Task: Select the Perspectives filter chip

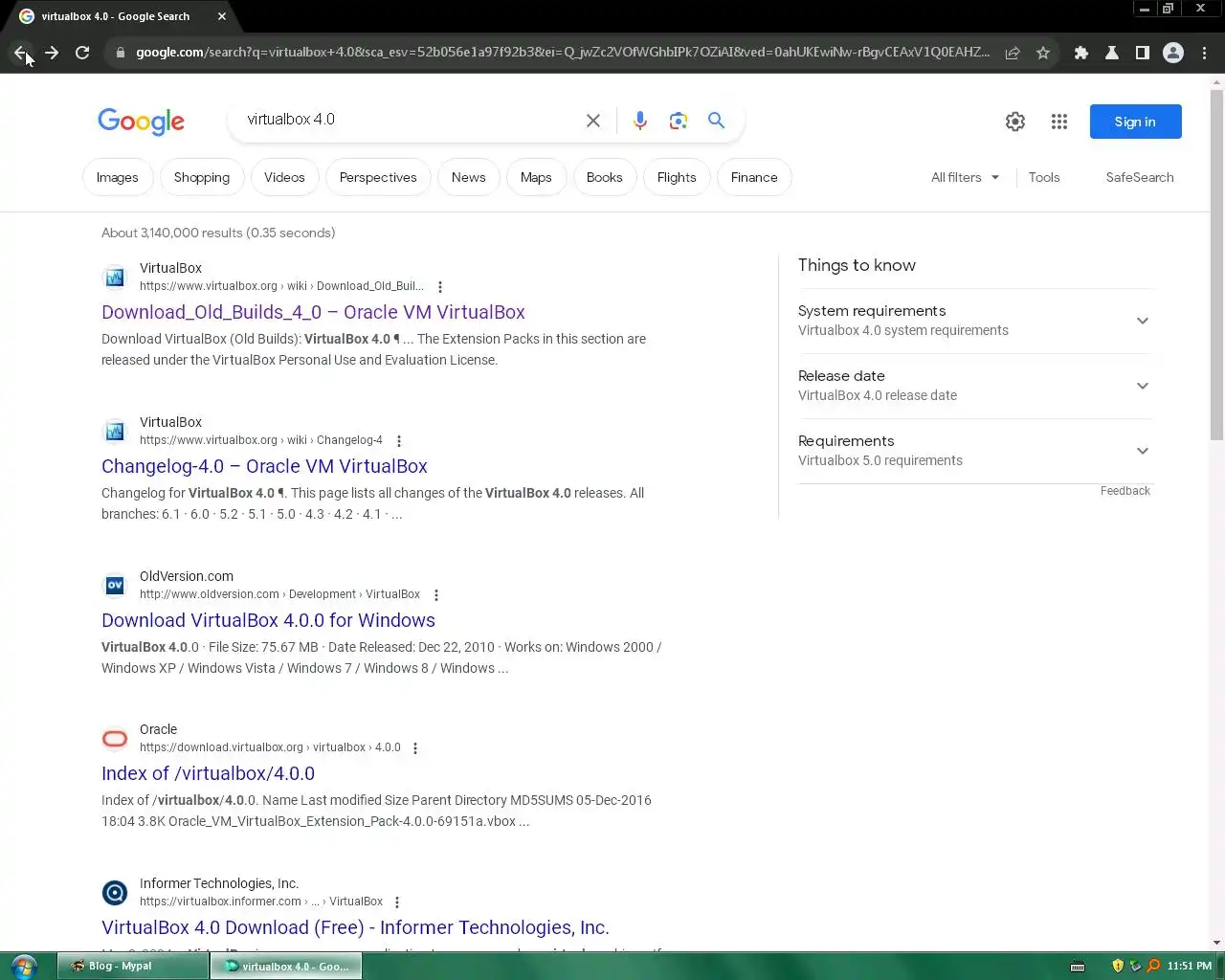Action: 378,178
